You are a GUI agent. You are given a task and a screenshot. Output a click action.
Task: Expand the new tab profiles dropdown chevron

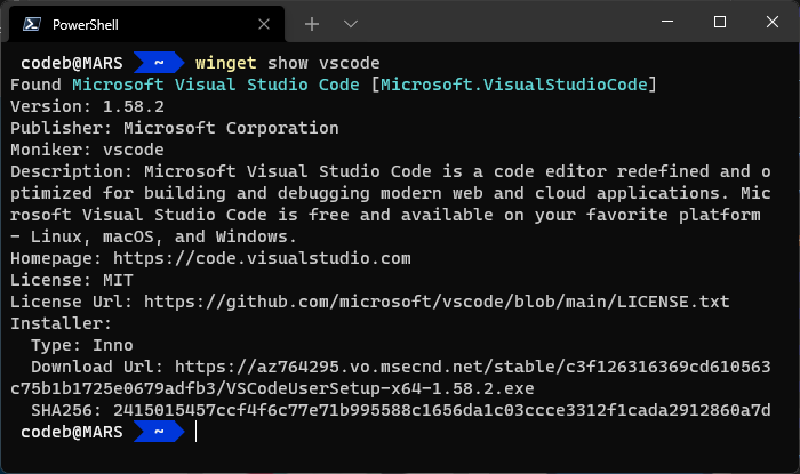(350, 23)
